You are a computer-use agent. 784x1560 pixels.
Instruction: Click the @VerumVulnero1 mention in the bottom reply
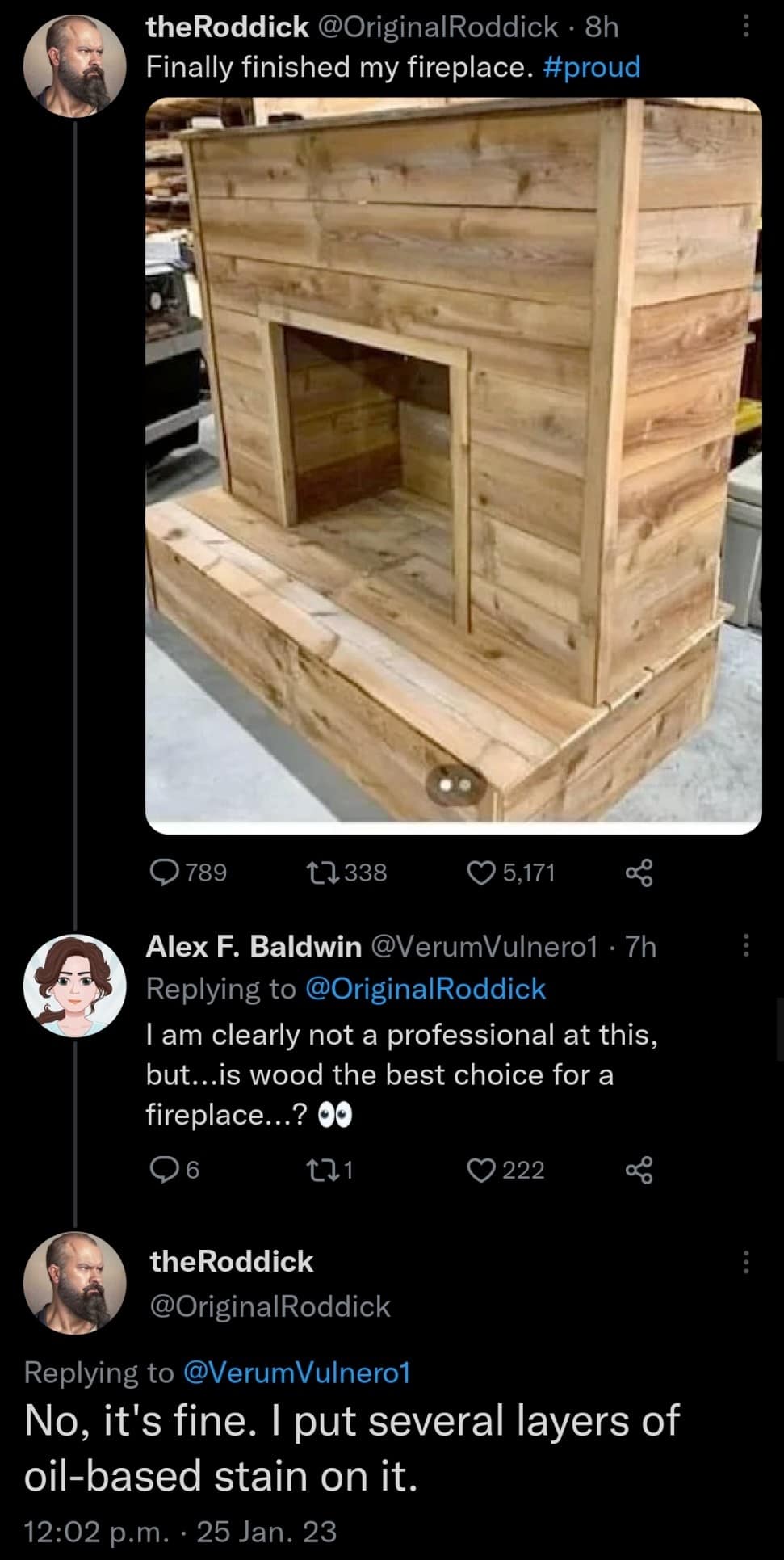pyautogui.click(x=299, y=1373)
